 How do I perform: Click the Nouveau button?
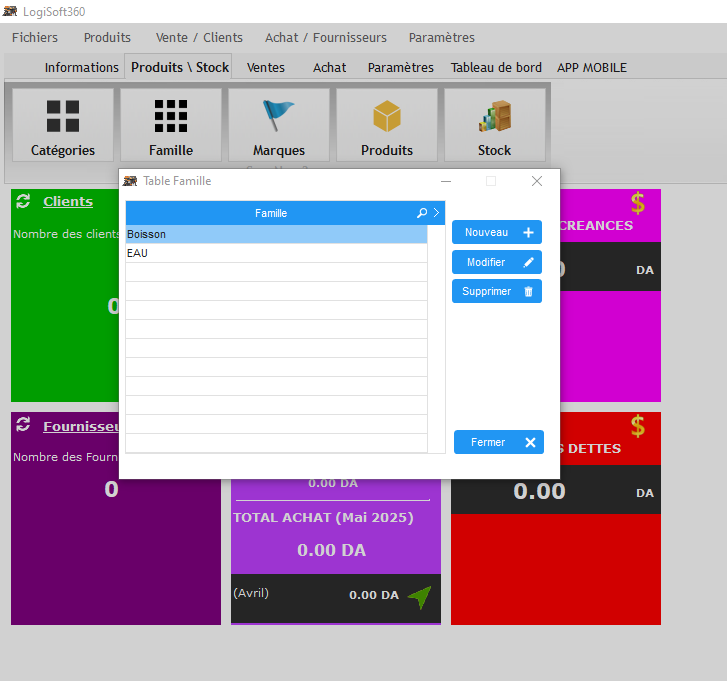(497, 232)
